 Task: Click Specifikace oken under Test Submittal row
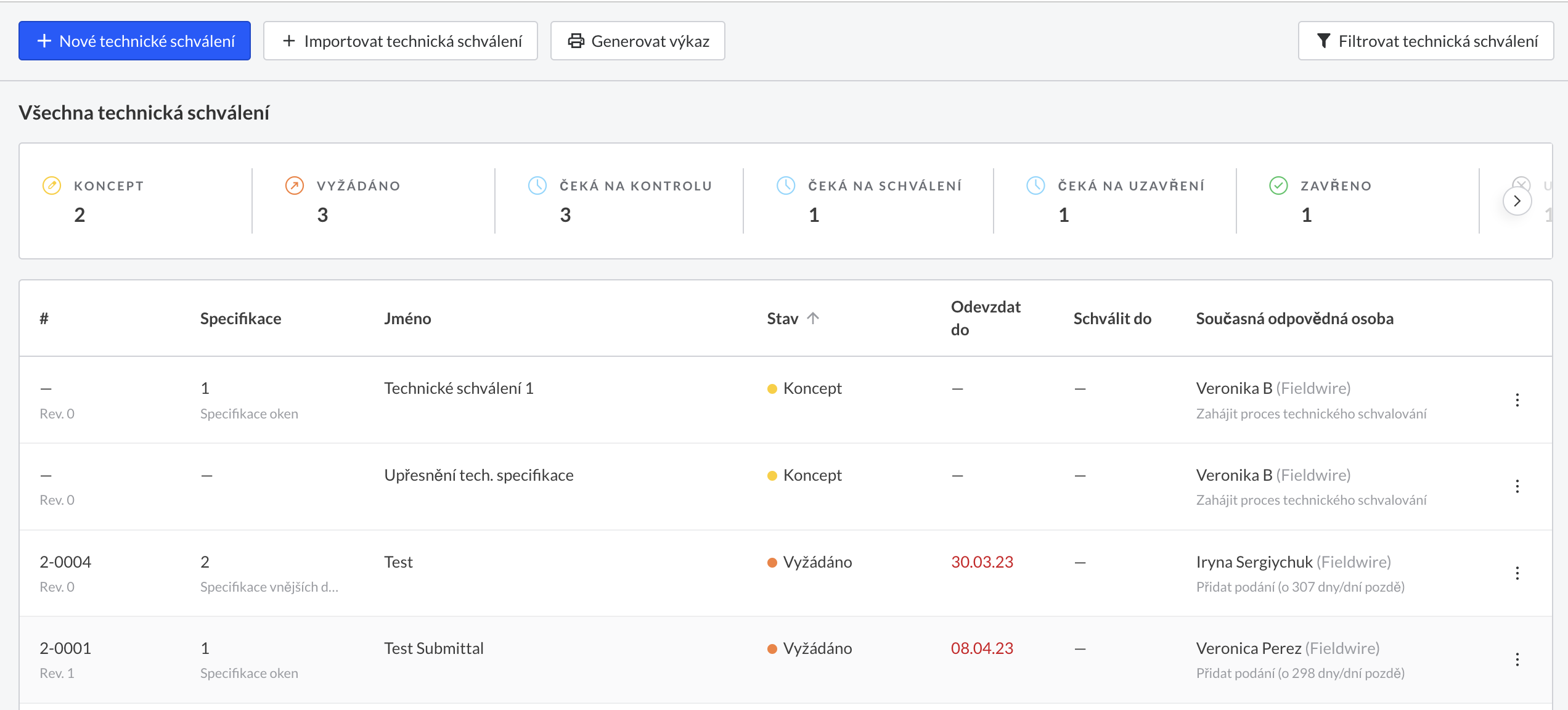(x=249, y=673)
